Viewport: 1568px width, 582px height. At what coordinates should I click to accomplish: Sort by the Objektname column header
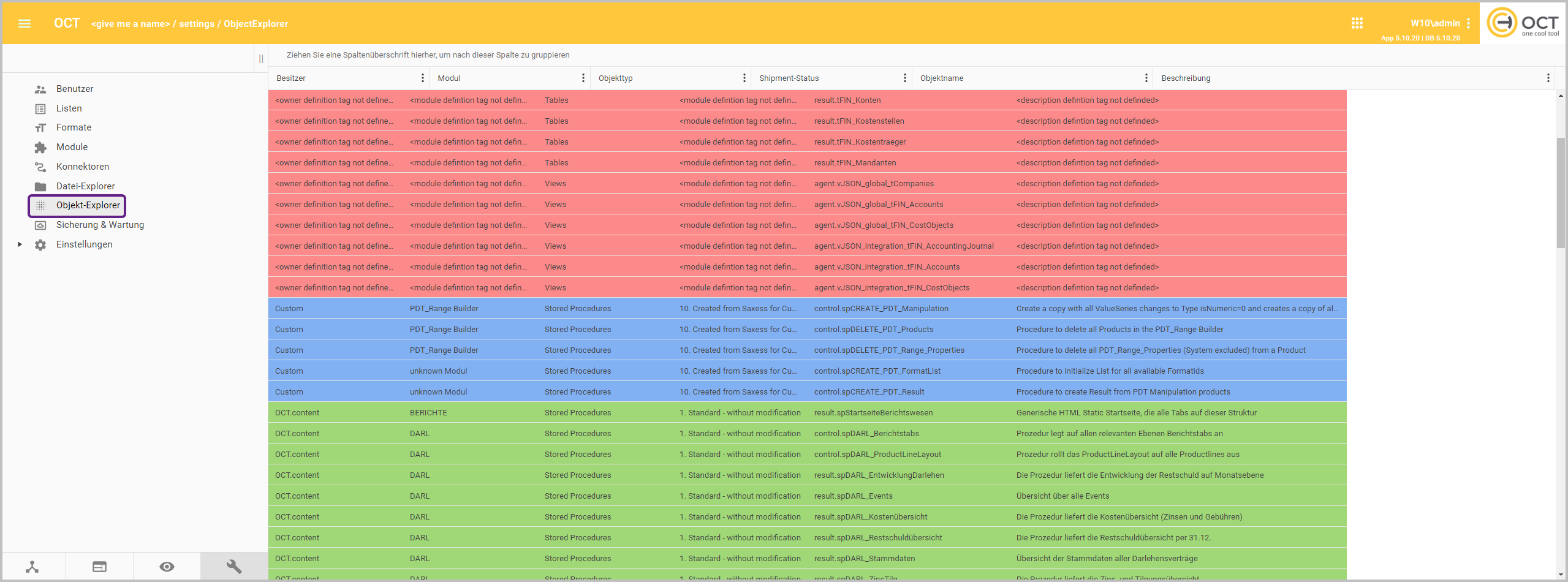pyautogui.click(x=941, y=78)
